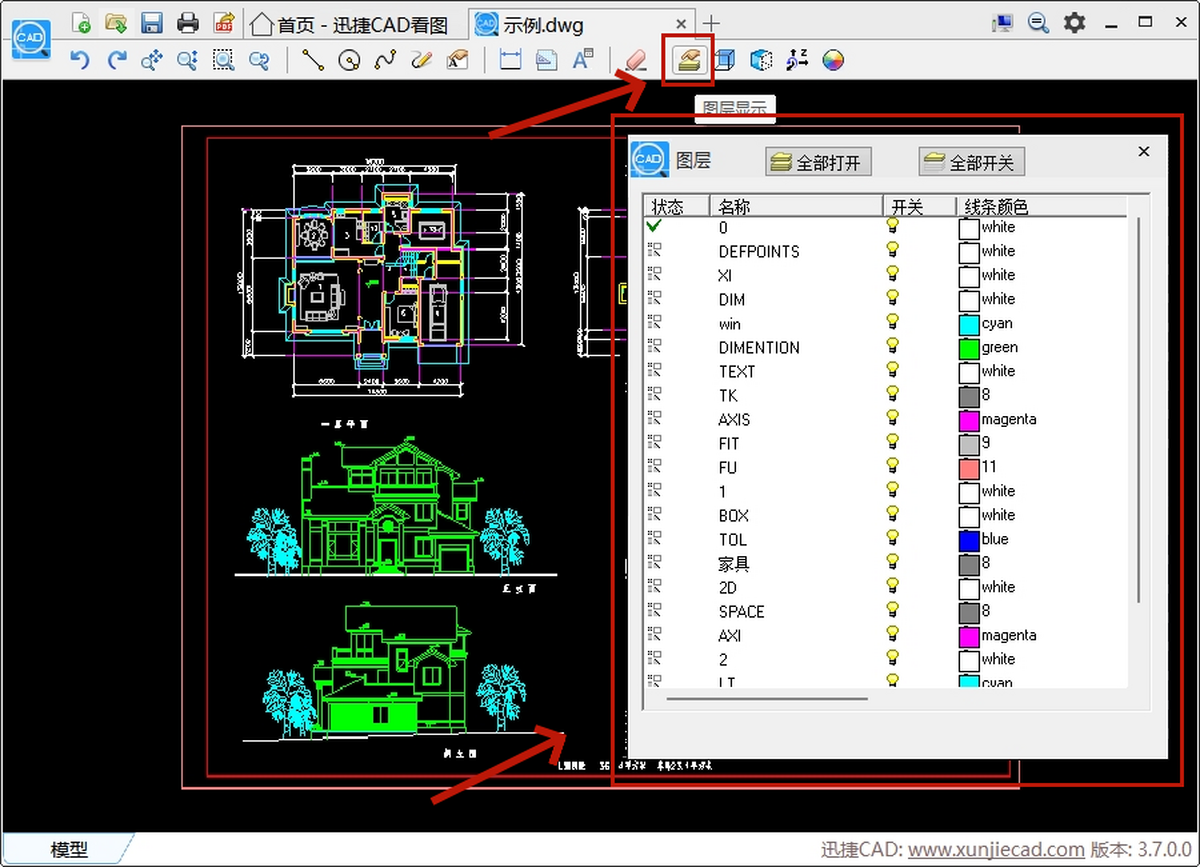This screenshot has width=1200, height=867.
Task: Toggle visibility bulb of TOL layer
Action: coord(893,538)
